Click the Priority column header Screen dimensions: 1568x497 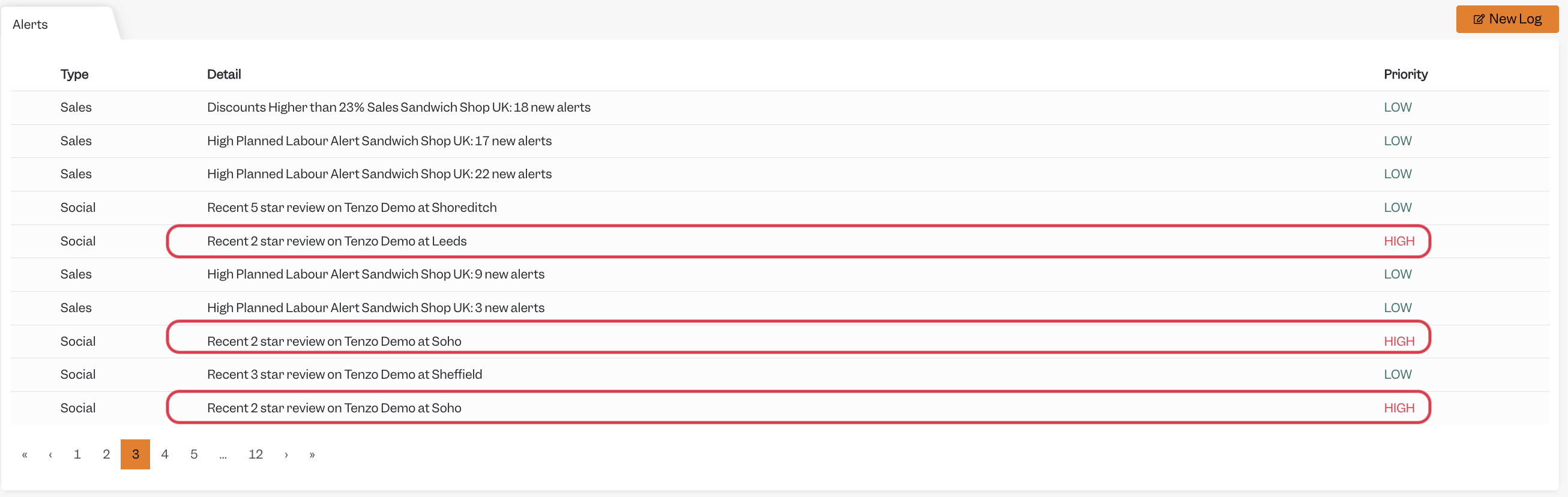[x=1405, y=74]
